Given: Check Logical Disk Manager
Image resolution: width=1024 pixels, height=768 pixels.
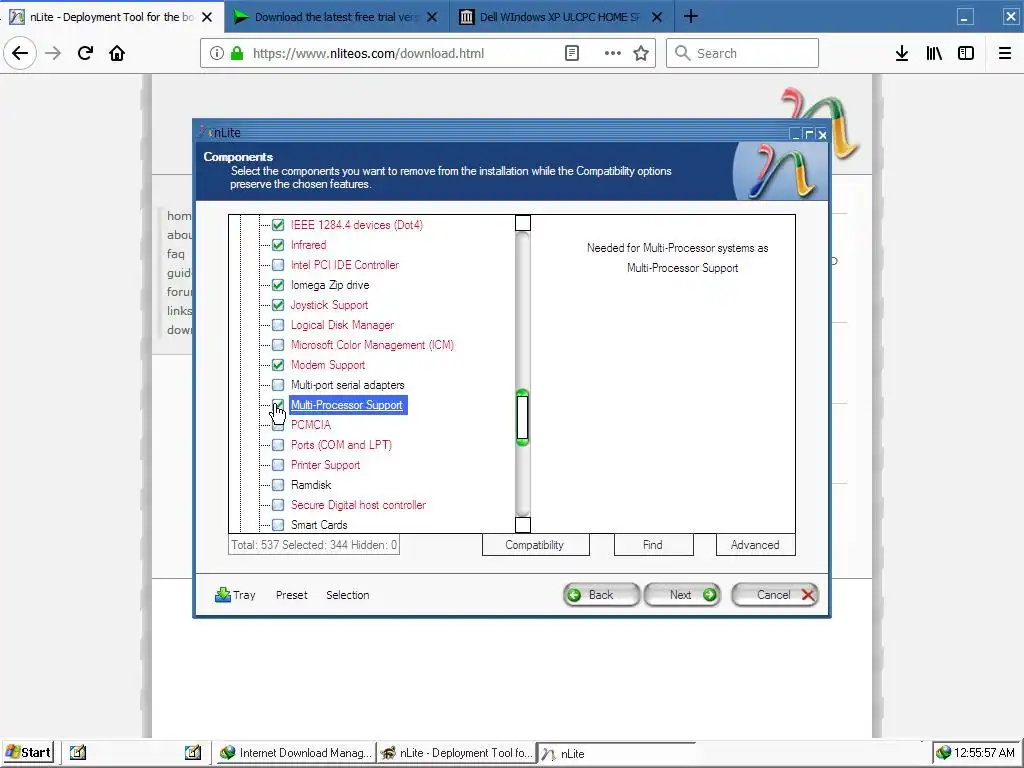Looking at the screenshot, I should [278, 325].
